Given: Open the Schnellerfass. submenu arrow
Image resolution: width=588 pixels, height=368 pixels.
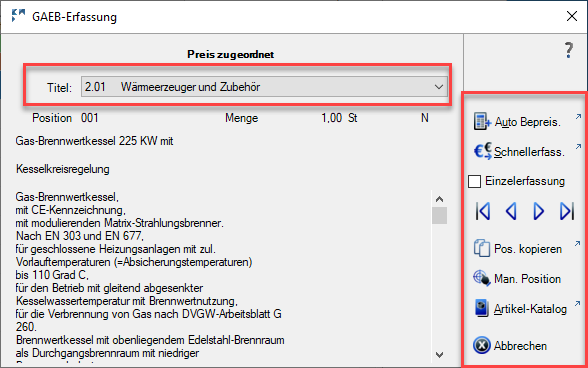Looking at the screenshot, I should [578, 146].
